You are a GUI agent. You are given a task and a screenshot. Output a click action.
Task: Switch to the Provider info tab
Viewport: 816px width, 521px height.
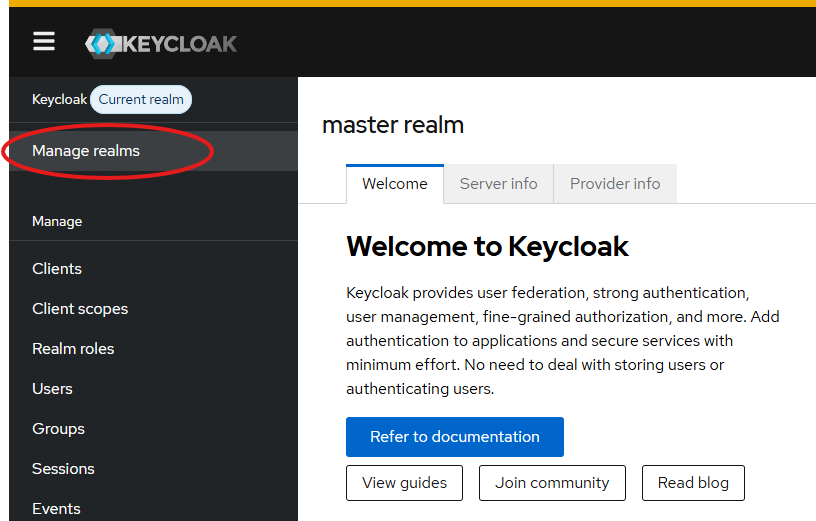click(615, 184)
